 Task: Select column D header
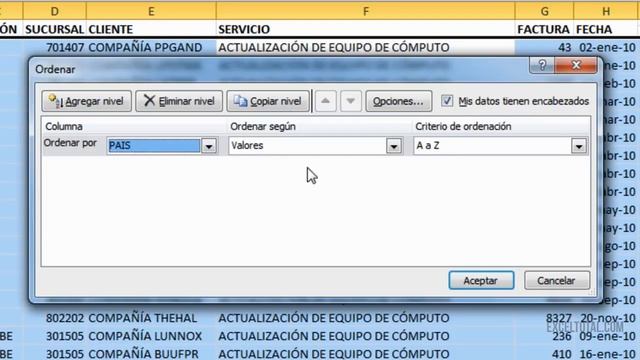pyautogui.click(x=55, y=11)
